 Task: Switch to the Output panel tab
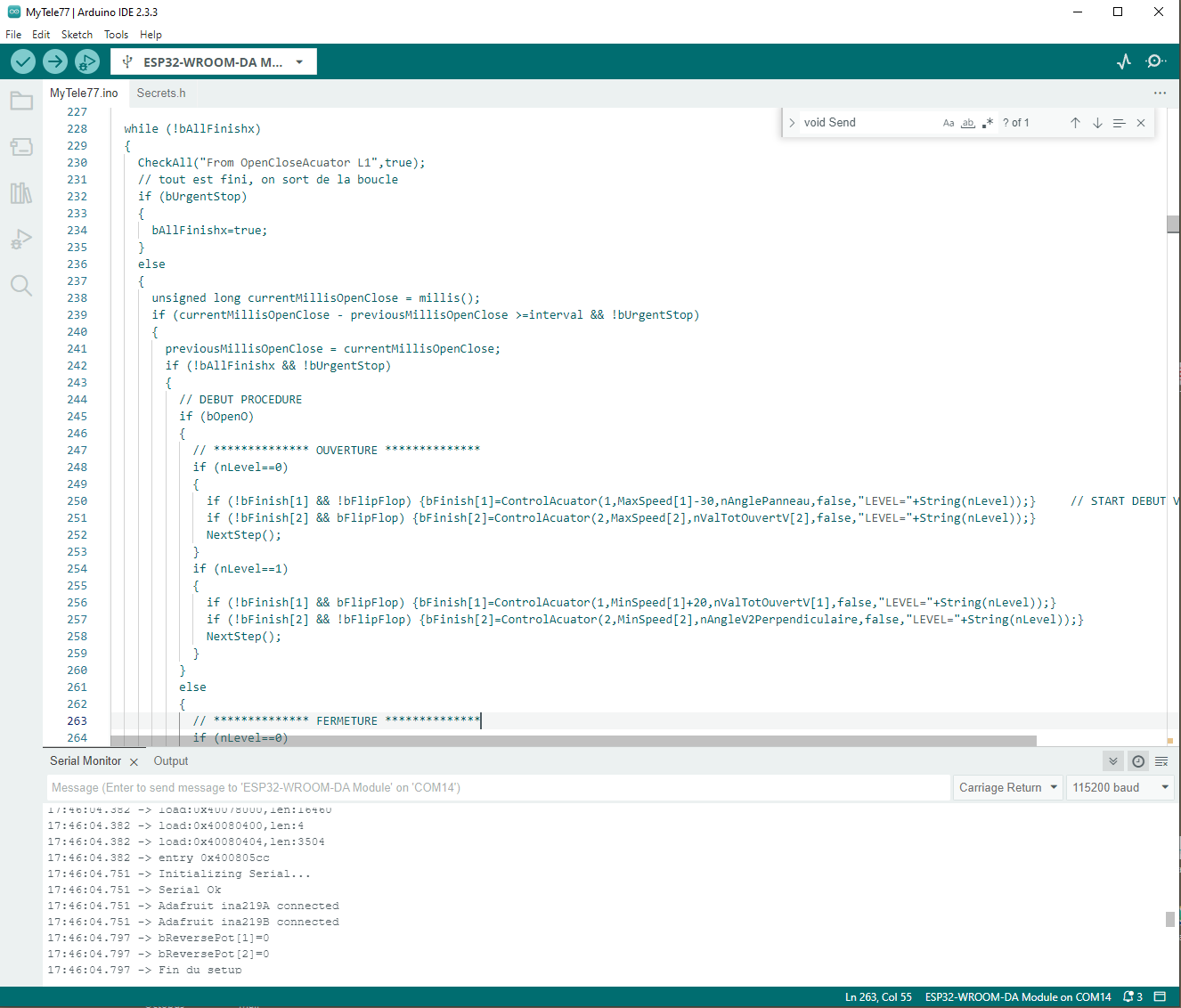click(171, 761)
